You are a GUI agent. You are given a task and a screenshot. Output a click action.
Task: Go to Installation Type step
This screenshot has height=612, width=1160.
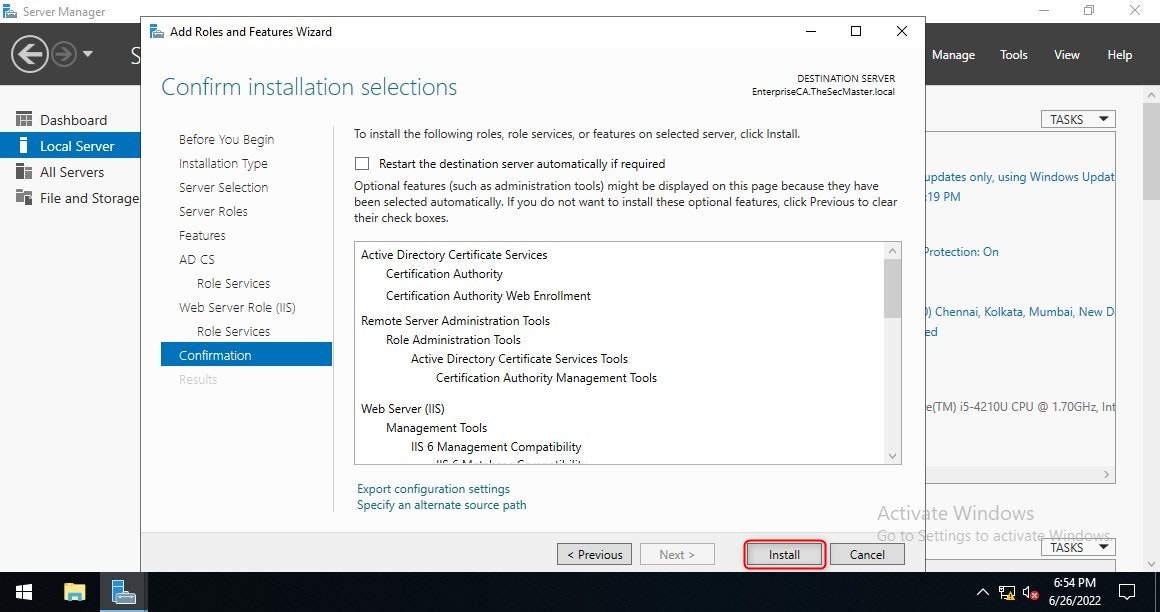coord(223,164)
